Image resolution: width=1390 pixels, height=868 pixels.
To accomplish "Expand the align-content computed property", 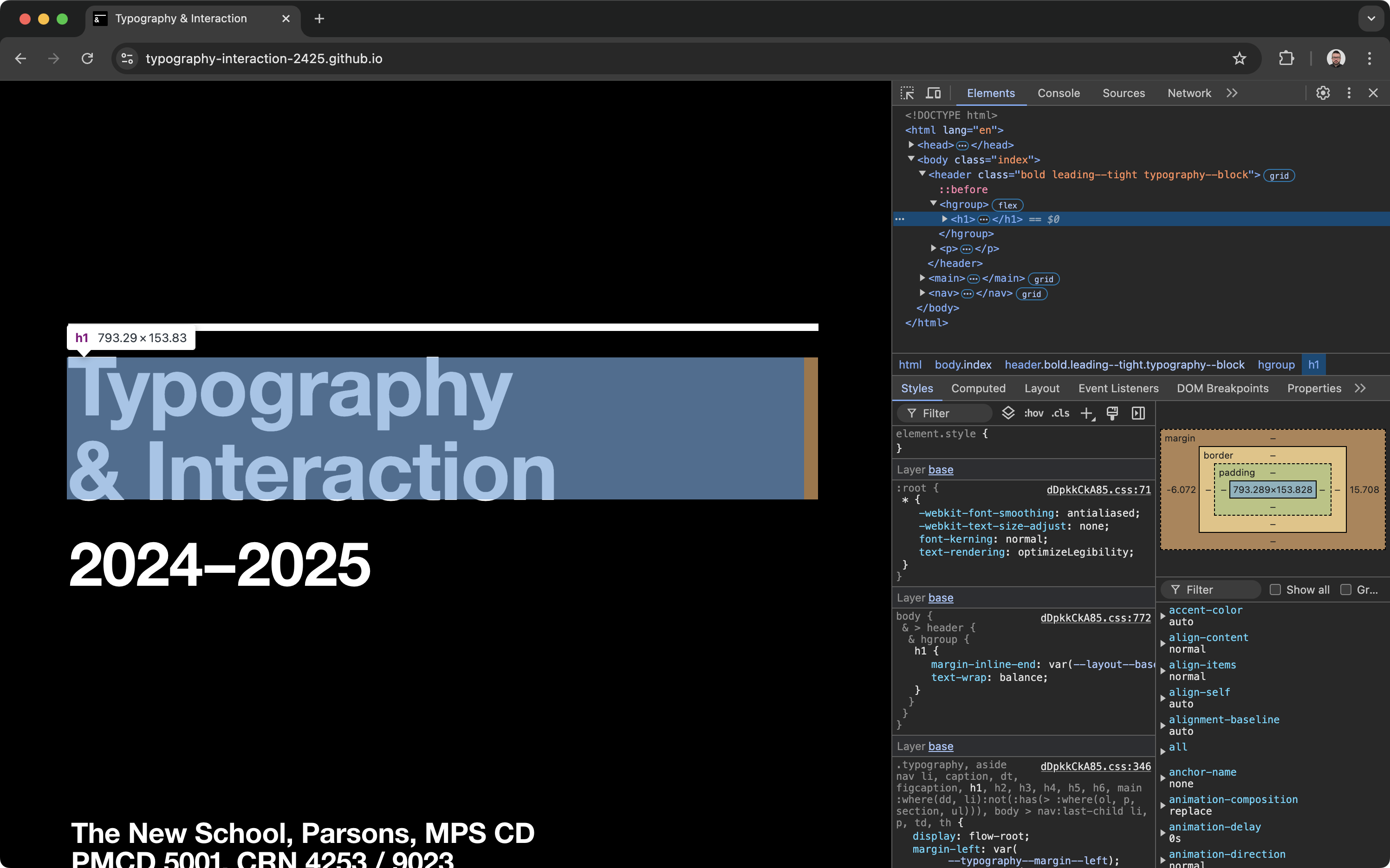I will coord(1163,643).
